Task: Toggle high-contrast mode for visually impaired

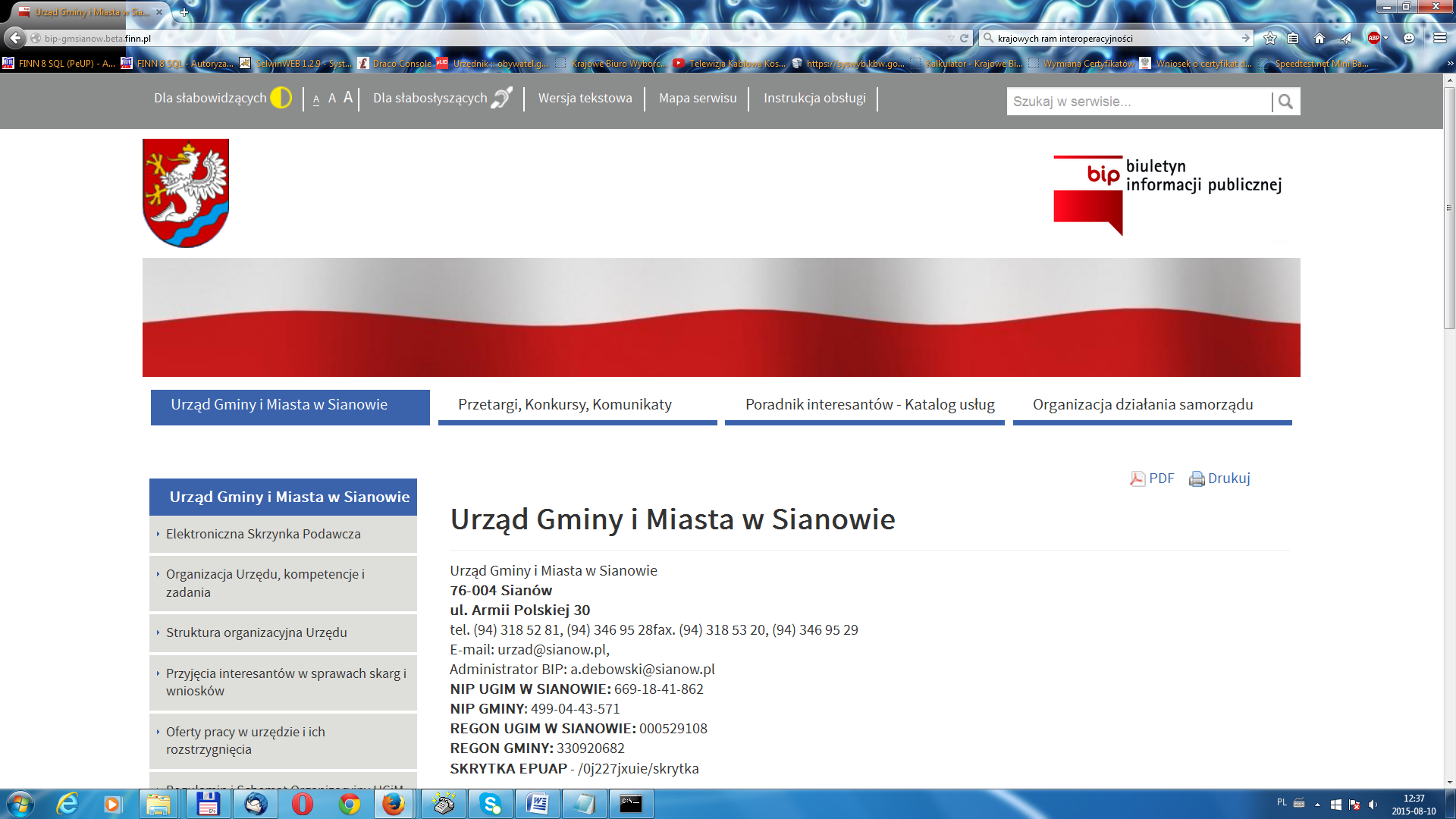Action: [x=281, y=98]
